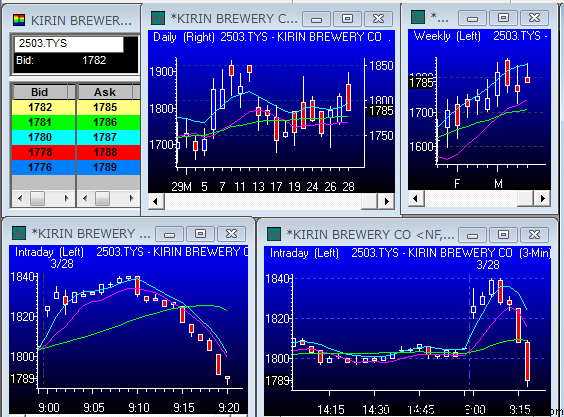The image size is (564, 417).
Task: Click Daily chart's left scroll arrow
Action: [x=156, y=201]
